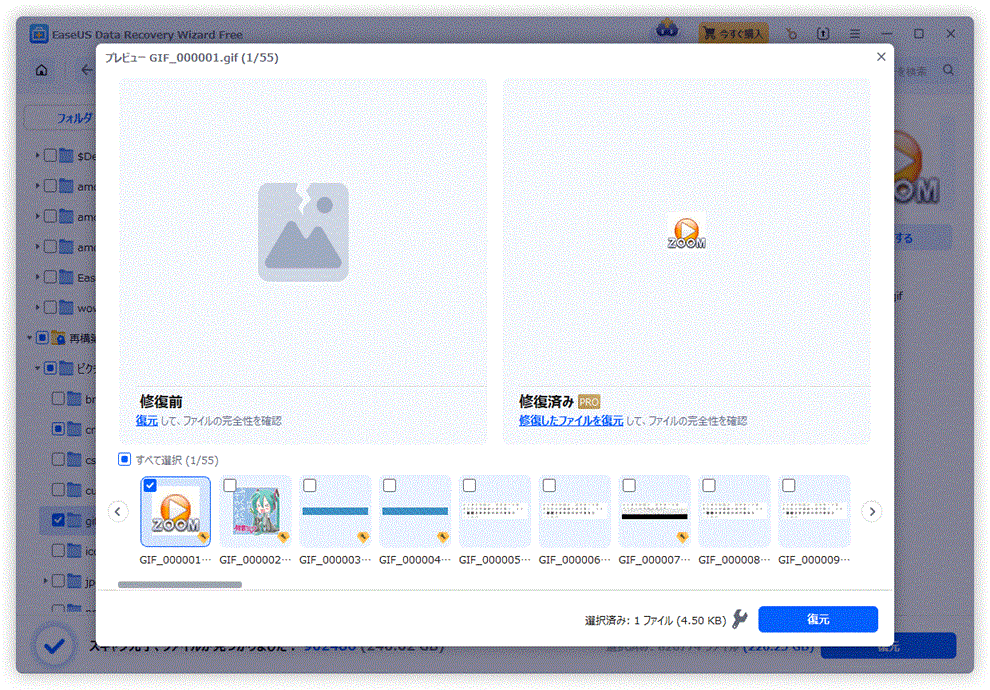The width and height of the screenshot is (990, 690).
Task: Toggle the すべて選択 select-all checkbox
Action: [125, 458]
